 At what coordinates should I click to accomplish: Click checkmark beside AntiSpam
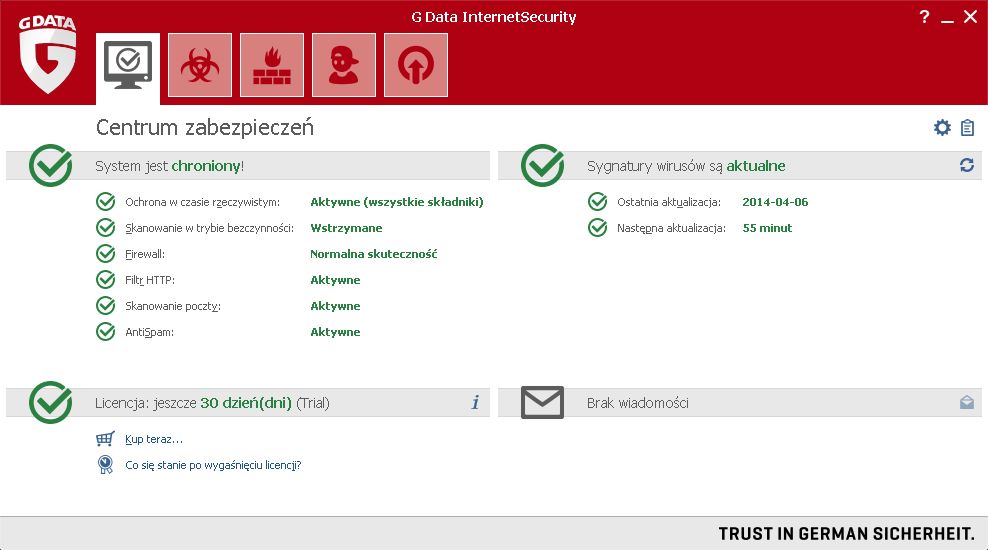[x=105, y=331]
